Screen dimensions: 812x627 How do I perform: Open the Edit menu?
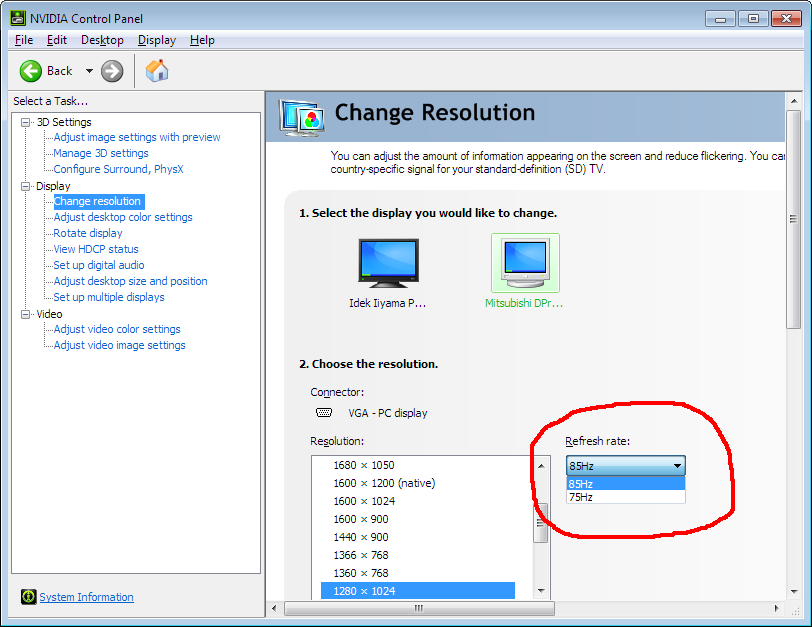(56, 40)
